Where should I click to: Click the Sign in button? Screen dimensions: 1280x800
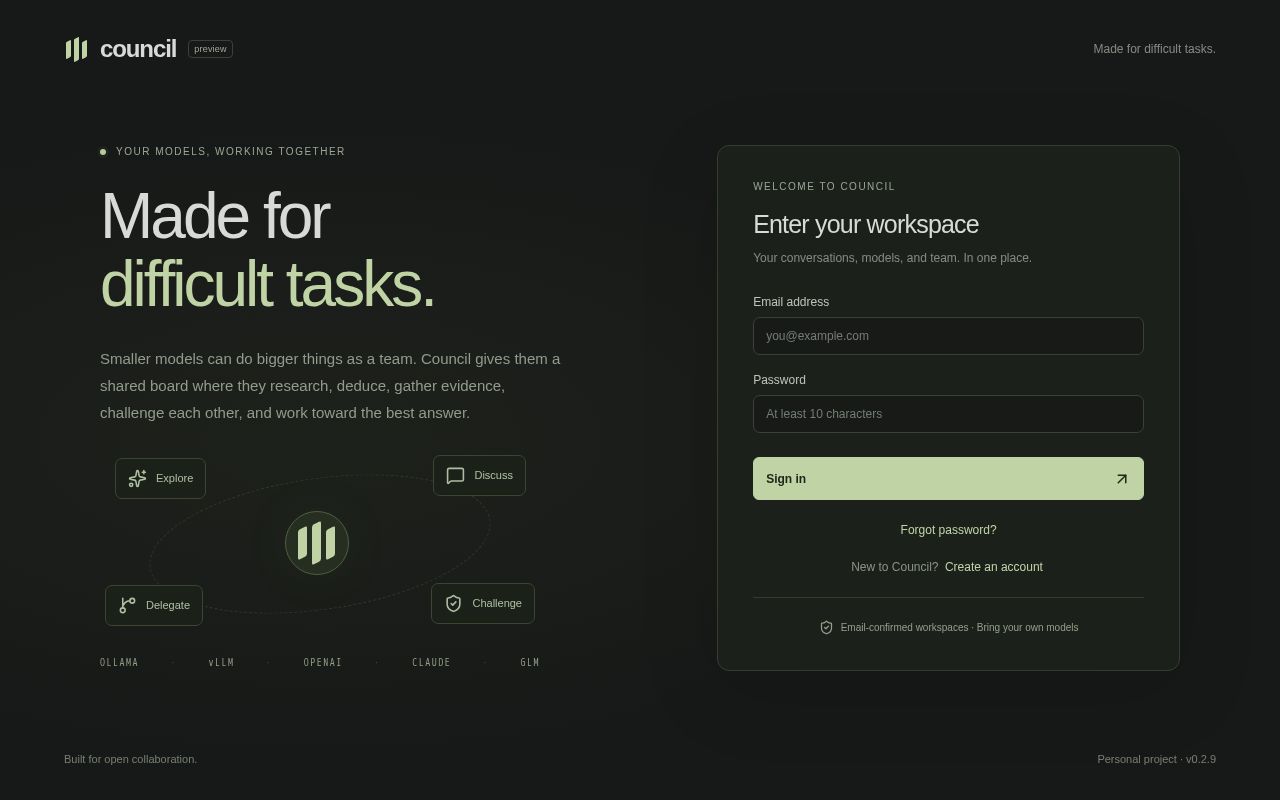pos(948,479)
